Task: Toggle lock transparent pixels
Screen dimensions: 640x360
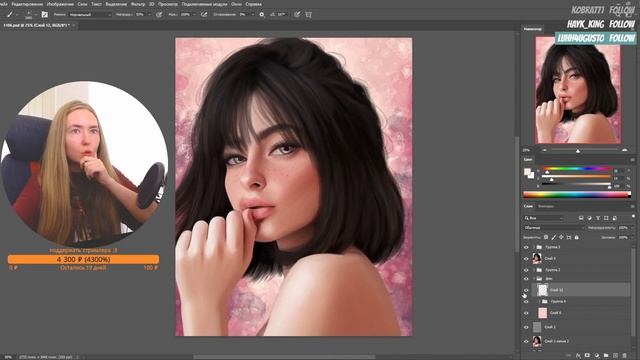Action: 546,237
